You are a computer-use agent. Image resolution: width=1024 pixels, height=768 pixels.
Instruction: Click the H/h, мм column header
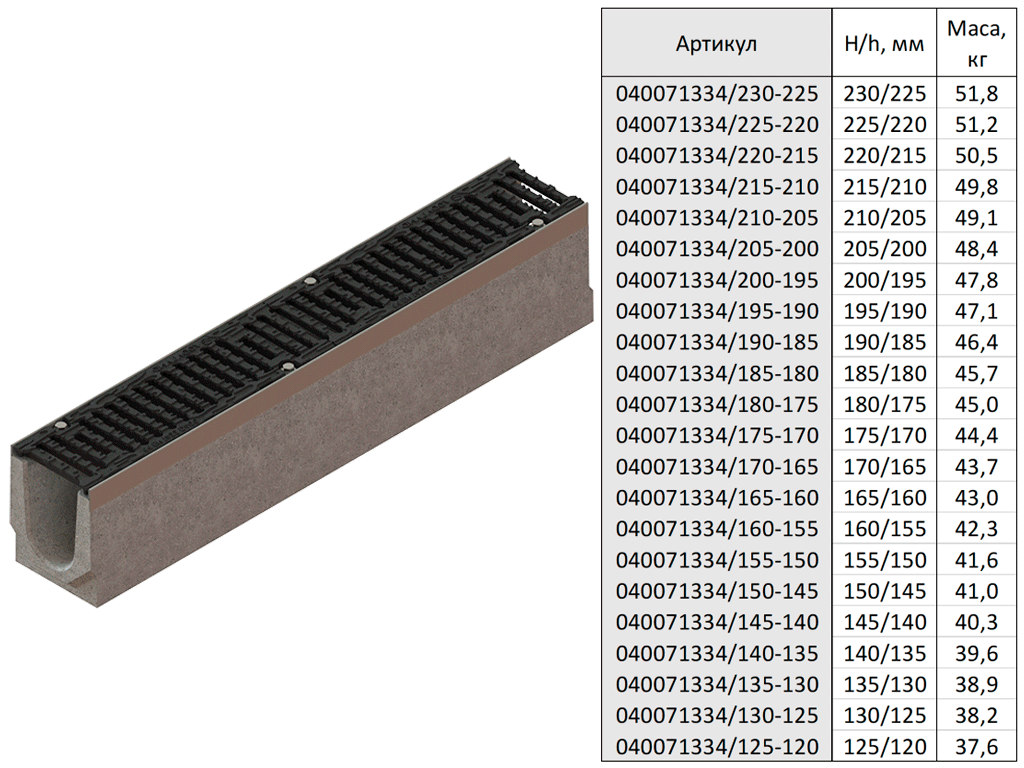pos(884,44)
